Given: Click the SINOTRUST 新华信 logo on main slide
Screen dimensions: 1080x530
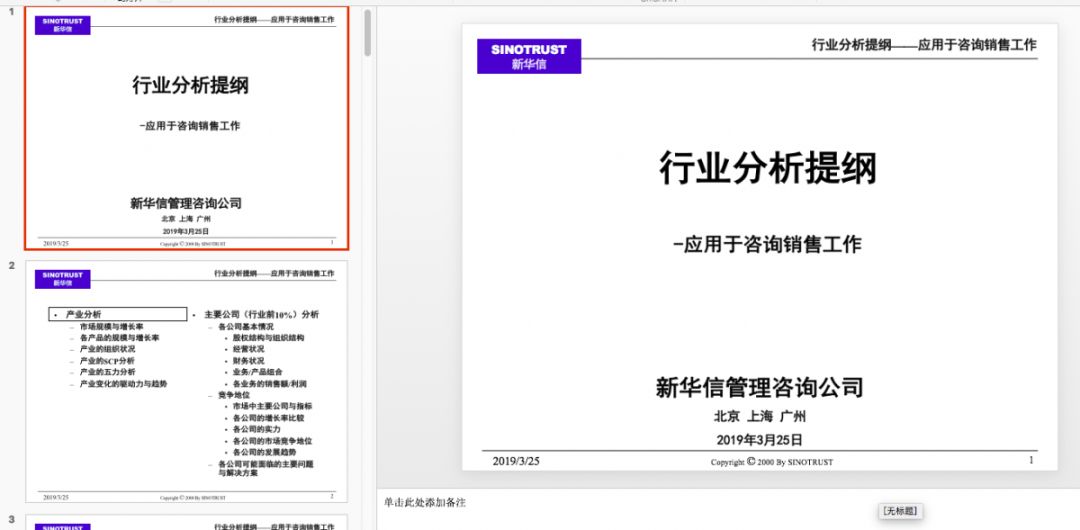Looking at the screenshot, I should point(529,56).
